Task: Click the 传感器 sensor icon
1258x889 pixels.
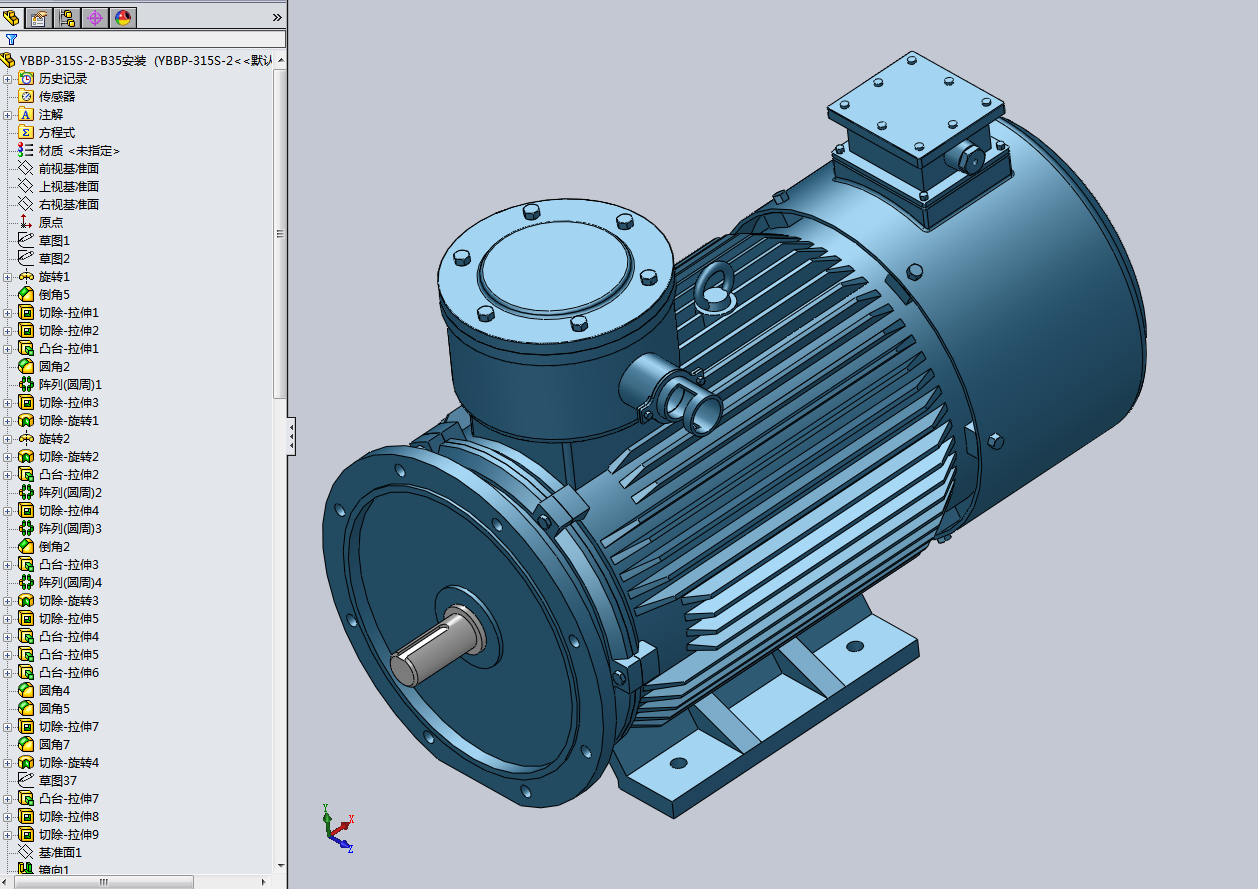Action: 26,97
